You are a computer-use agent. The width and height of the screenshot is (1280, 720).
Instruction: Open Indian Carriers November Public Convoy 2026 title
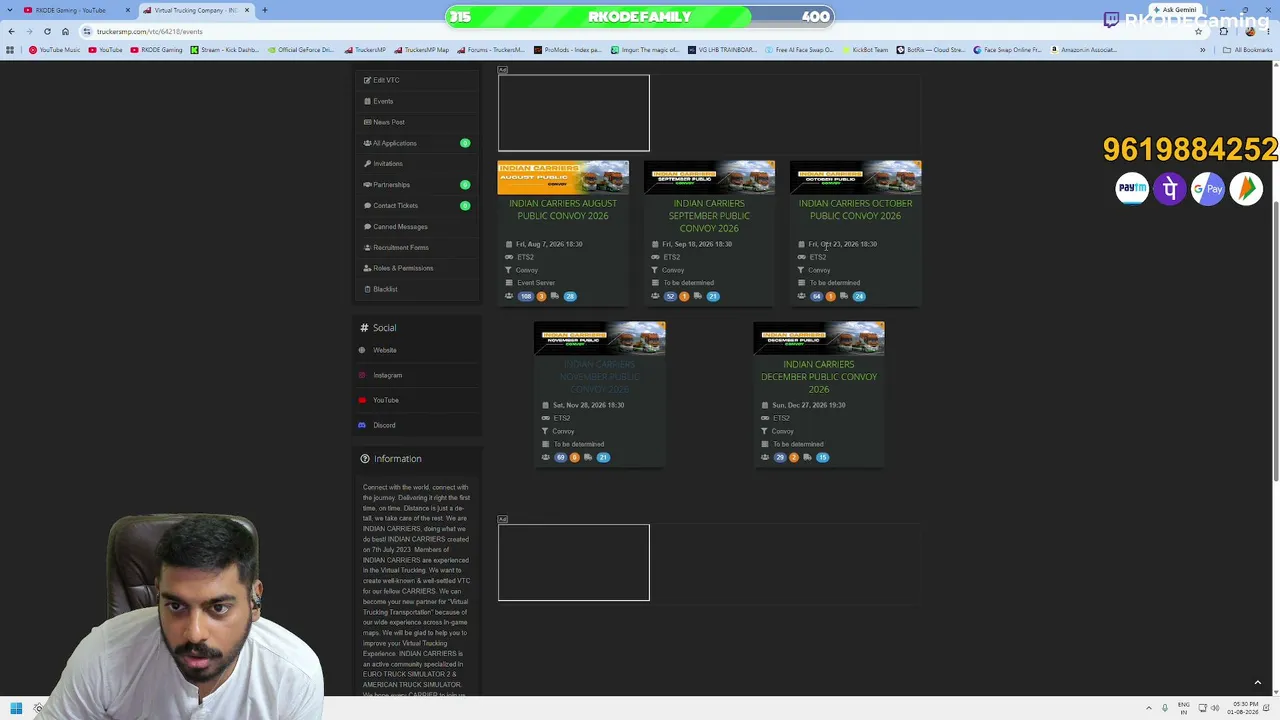599,377
